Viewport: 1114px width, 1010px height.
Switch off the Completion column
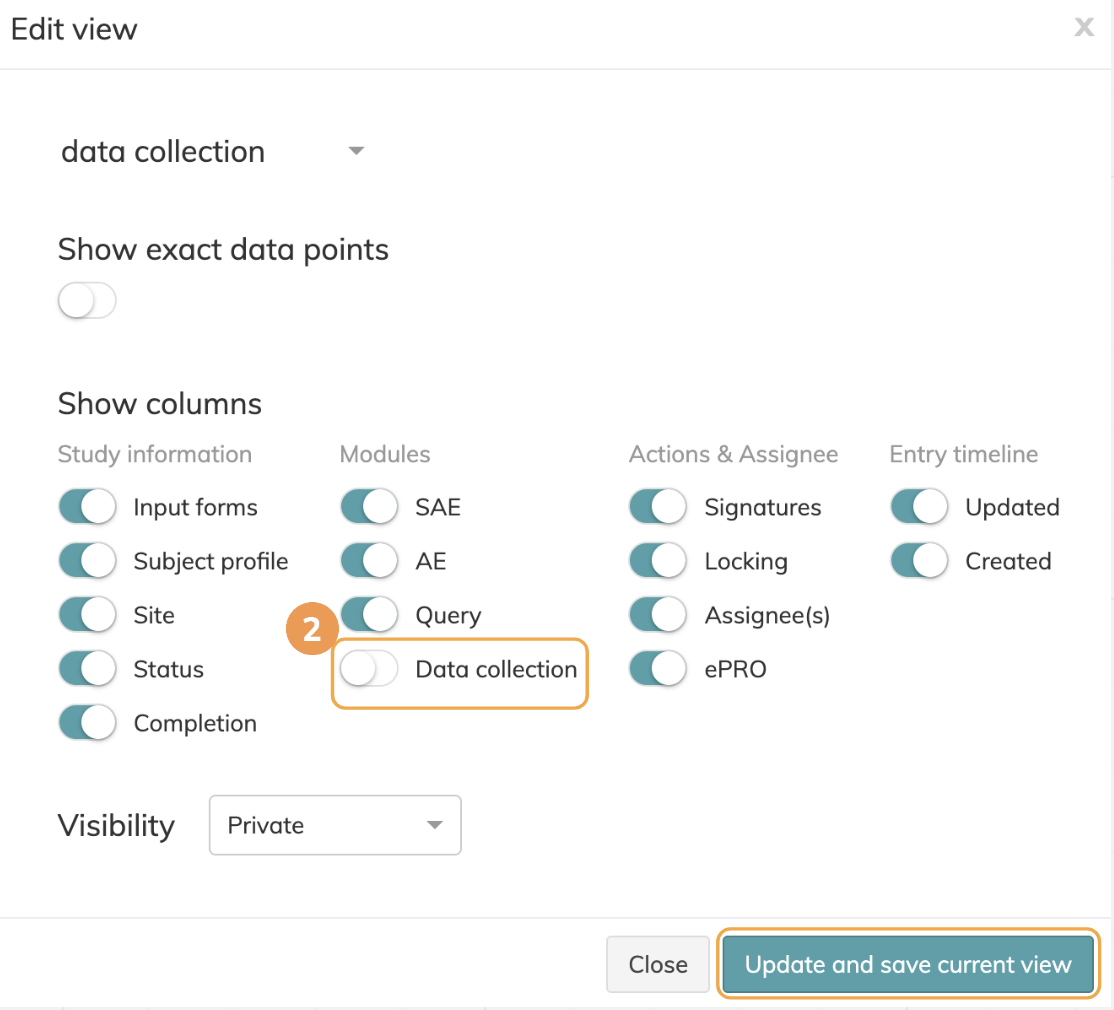(87, 723)
